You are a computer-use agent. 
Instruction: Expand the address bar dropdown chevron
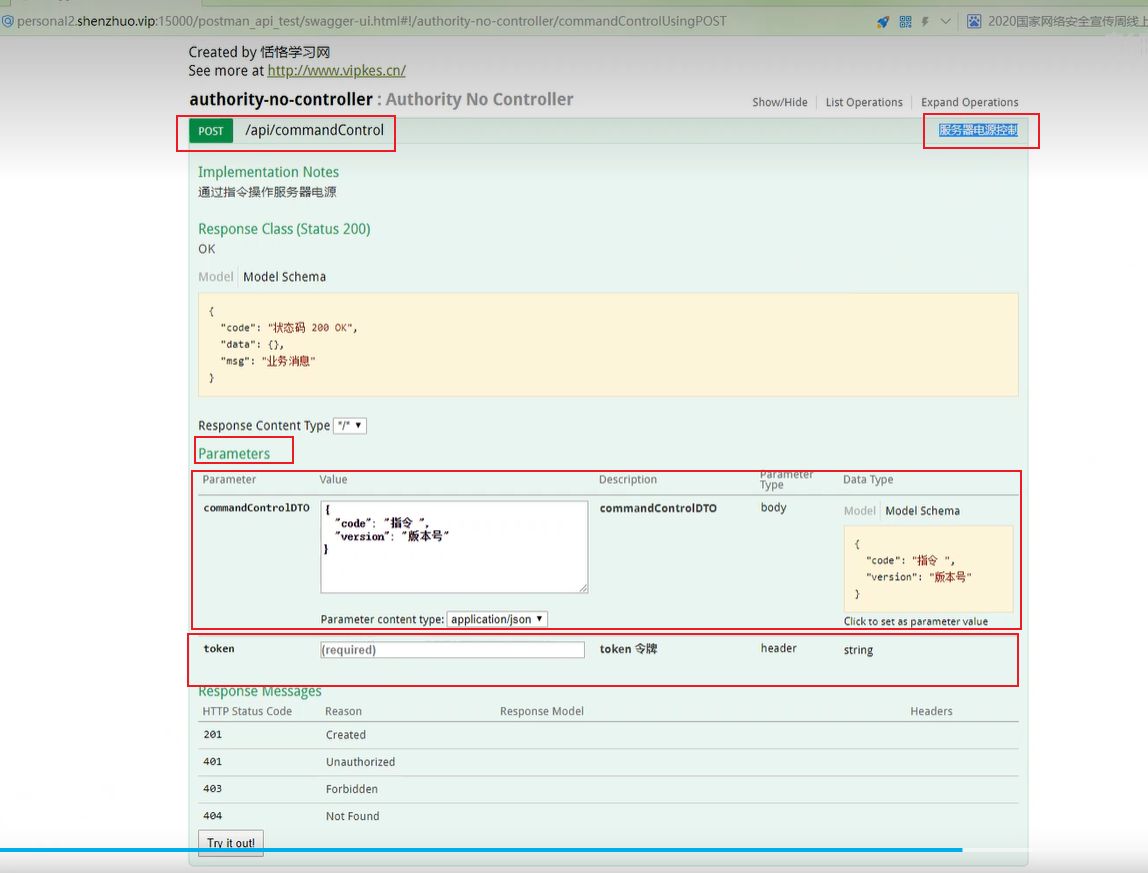click(x=945, y=21)
